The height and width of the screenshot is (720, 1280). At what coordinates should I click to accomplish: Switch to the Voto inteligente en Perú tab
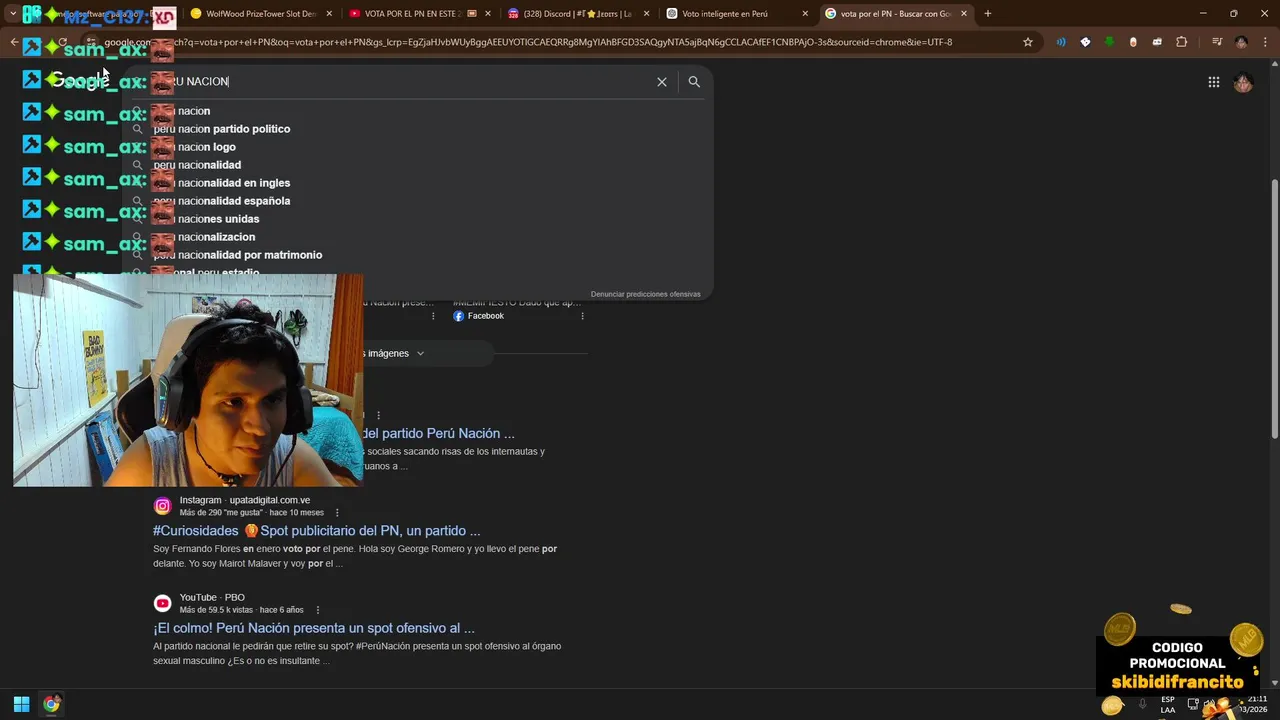pyautogui.click(x=737, y=14)
